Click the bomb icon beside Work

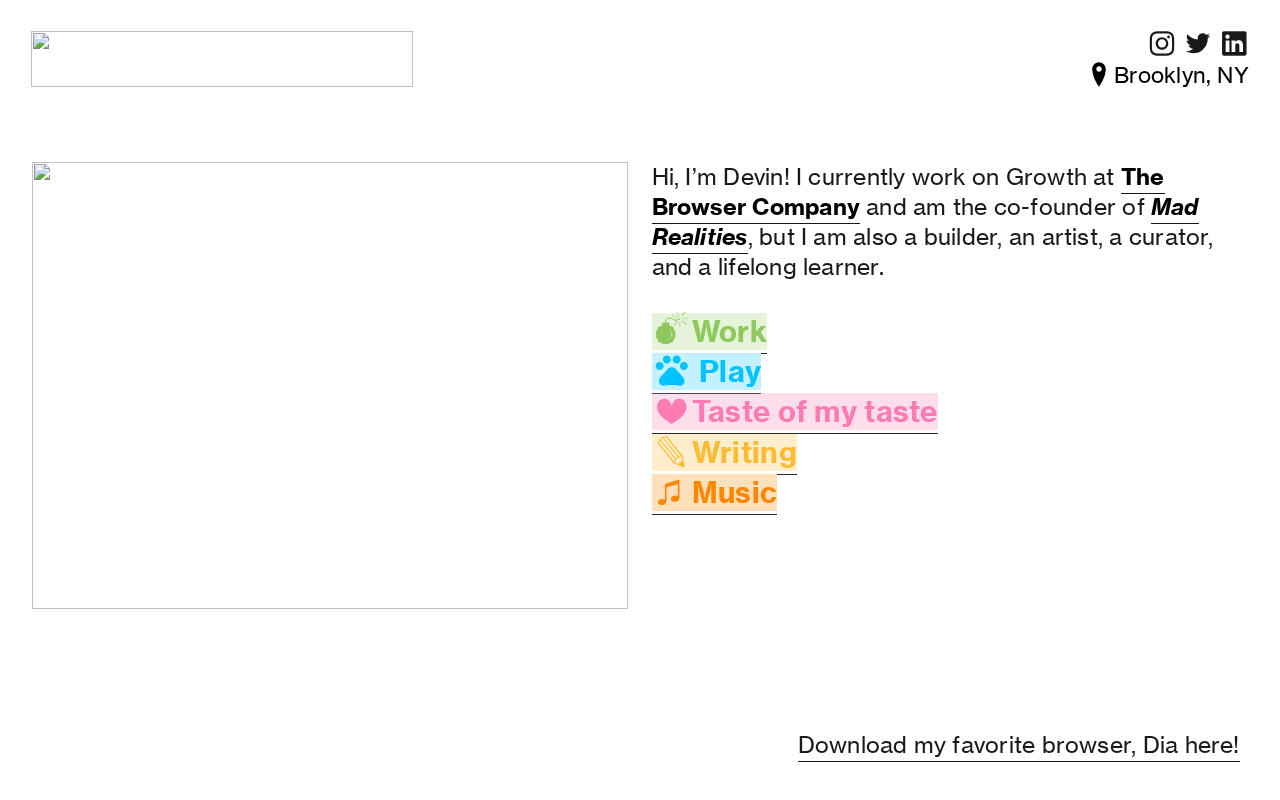tap(669, 330)
